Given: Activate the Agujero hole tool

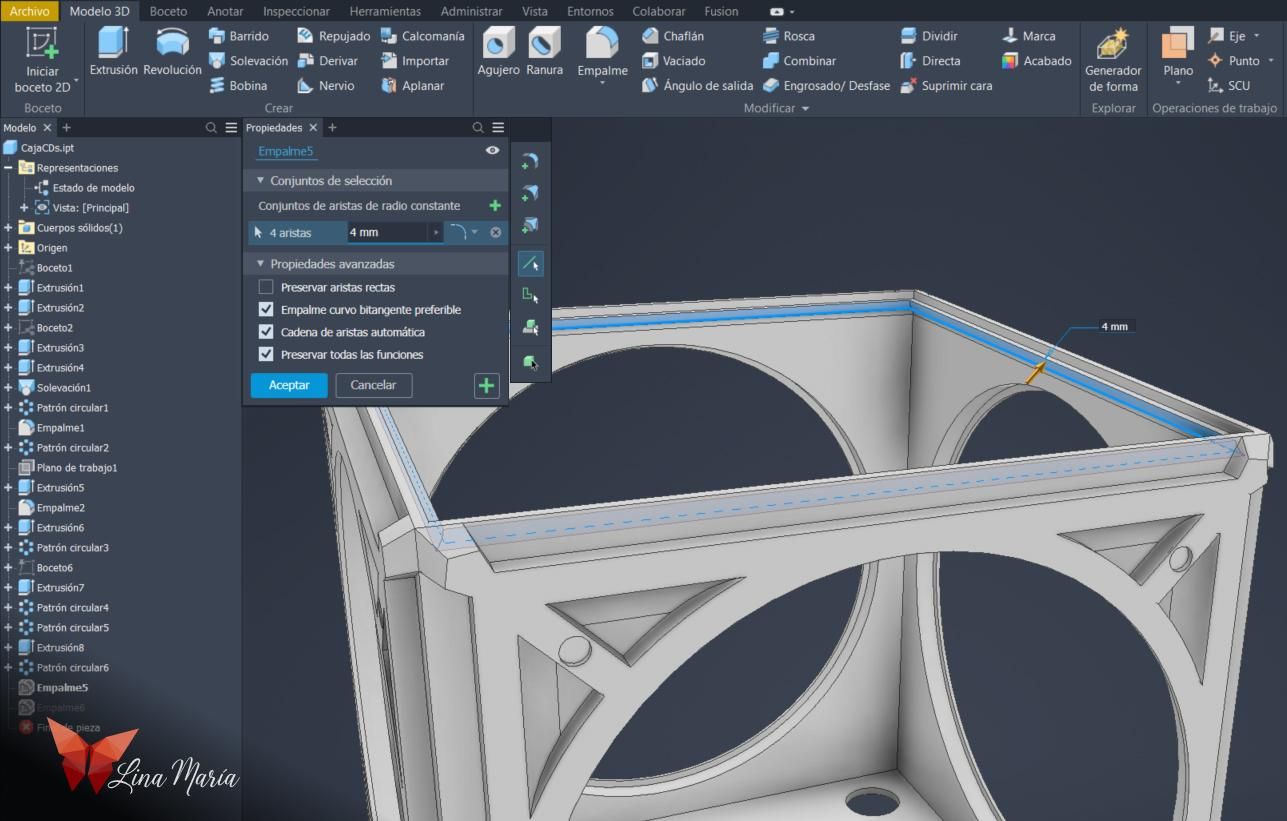Looking at the screenshot, I should click(498, 52).
